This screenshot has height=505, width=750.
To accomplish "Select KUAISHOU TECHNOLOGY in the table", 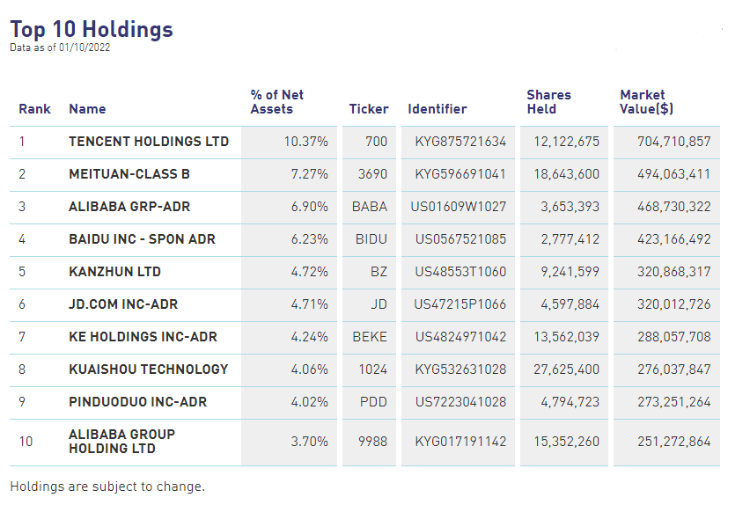I will click(x=148, y=369).
